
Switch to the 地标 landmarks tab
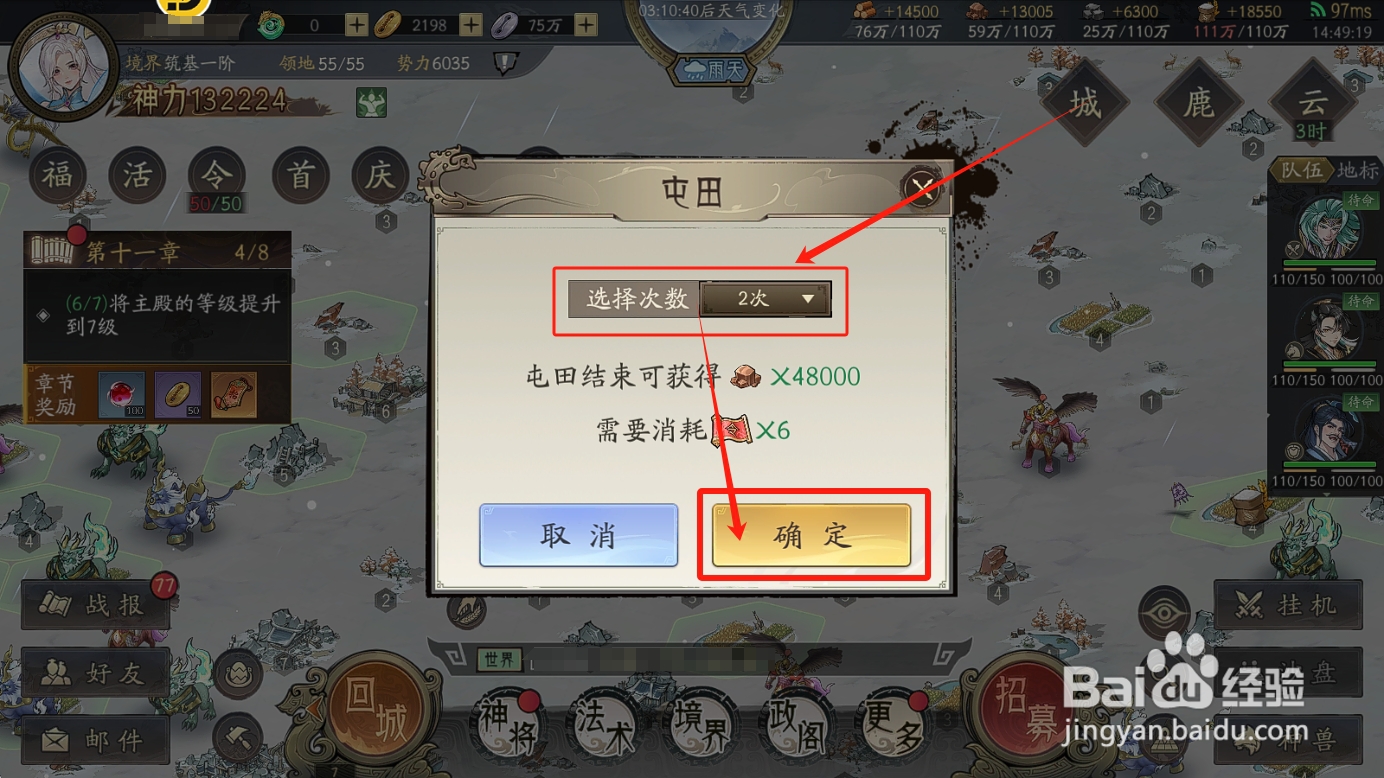[1357, 170]
